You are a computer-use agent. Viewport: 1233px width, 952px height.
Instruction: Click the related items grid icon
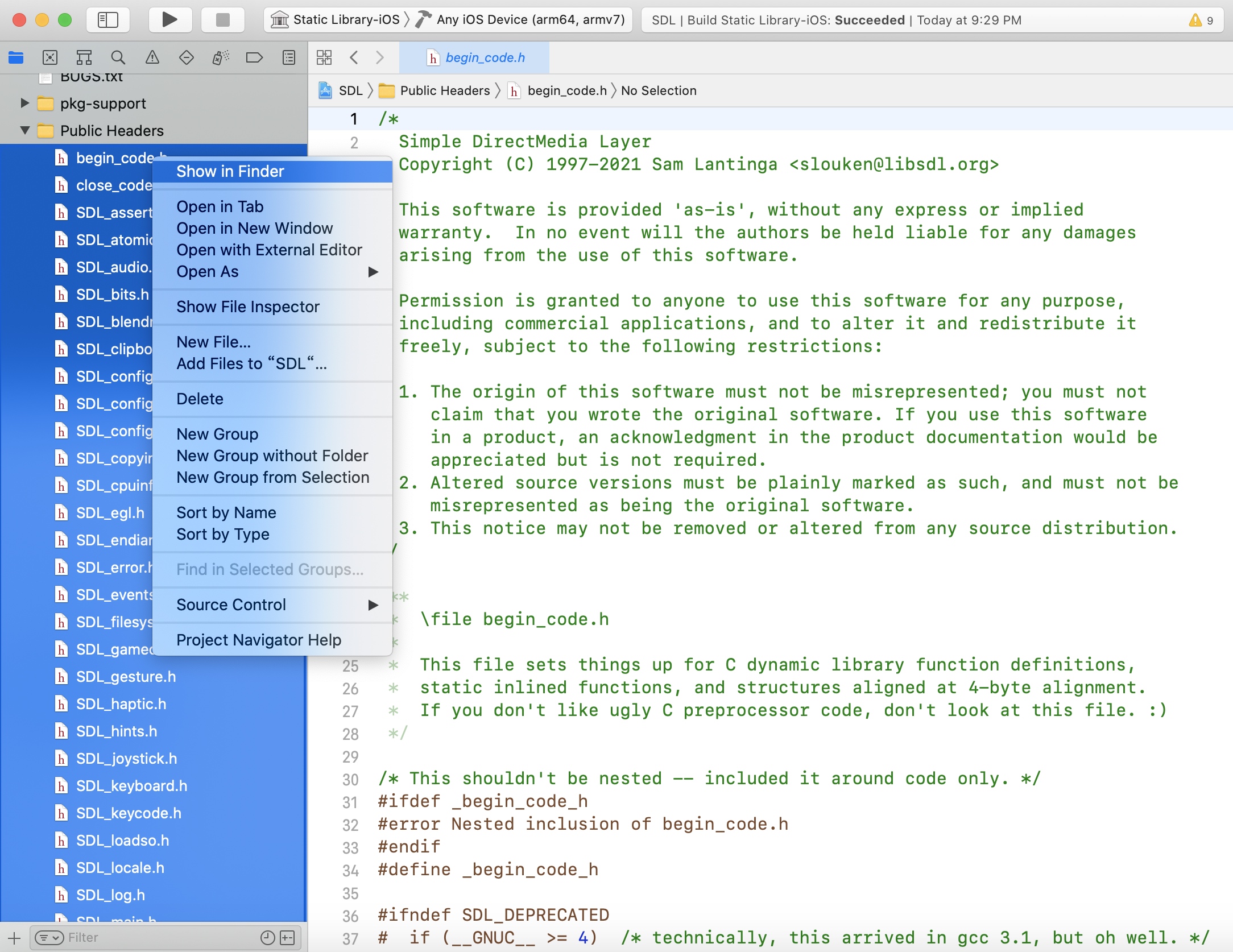point(324,57)
